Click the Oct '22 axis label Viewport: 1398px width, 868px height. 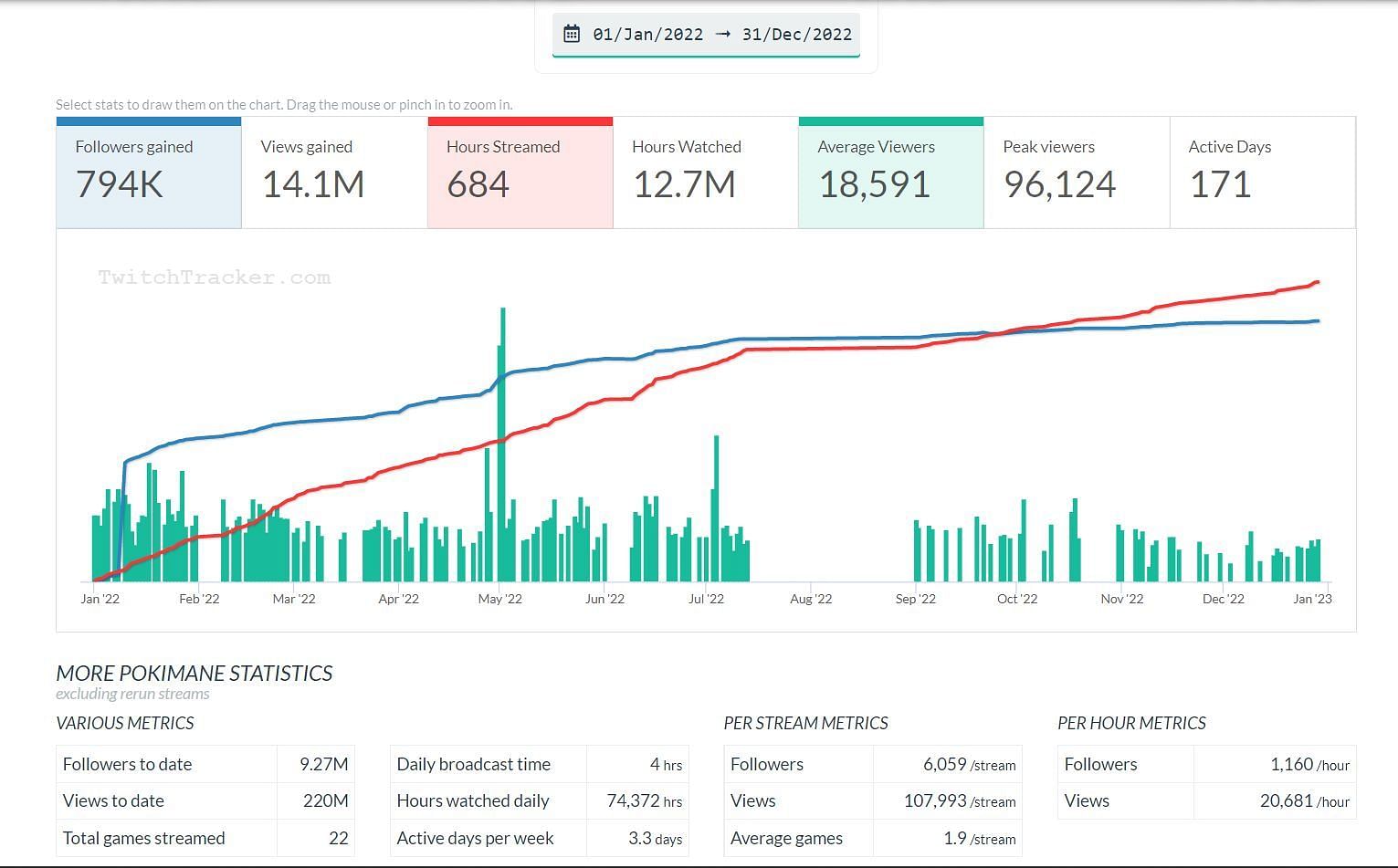pyautogui.click(x=1017, y=599)
